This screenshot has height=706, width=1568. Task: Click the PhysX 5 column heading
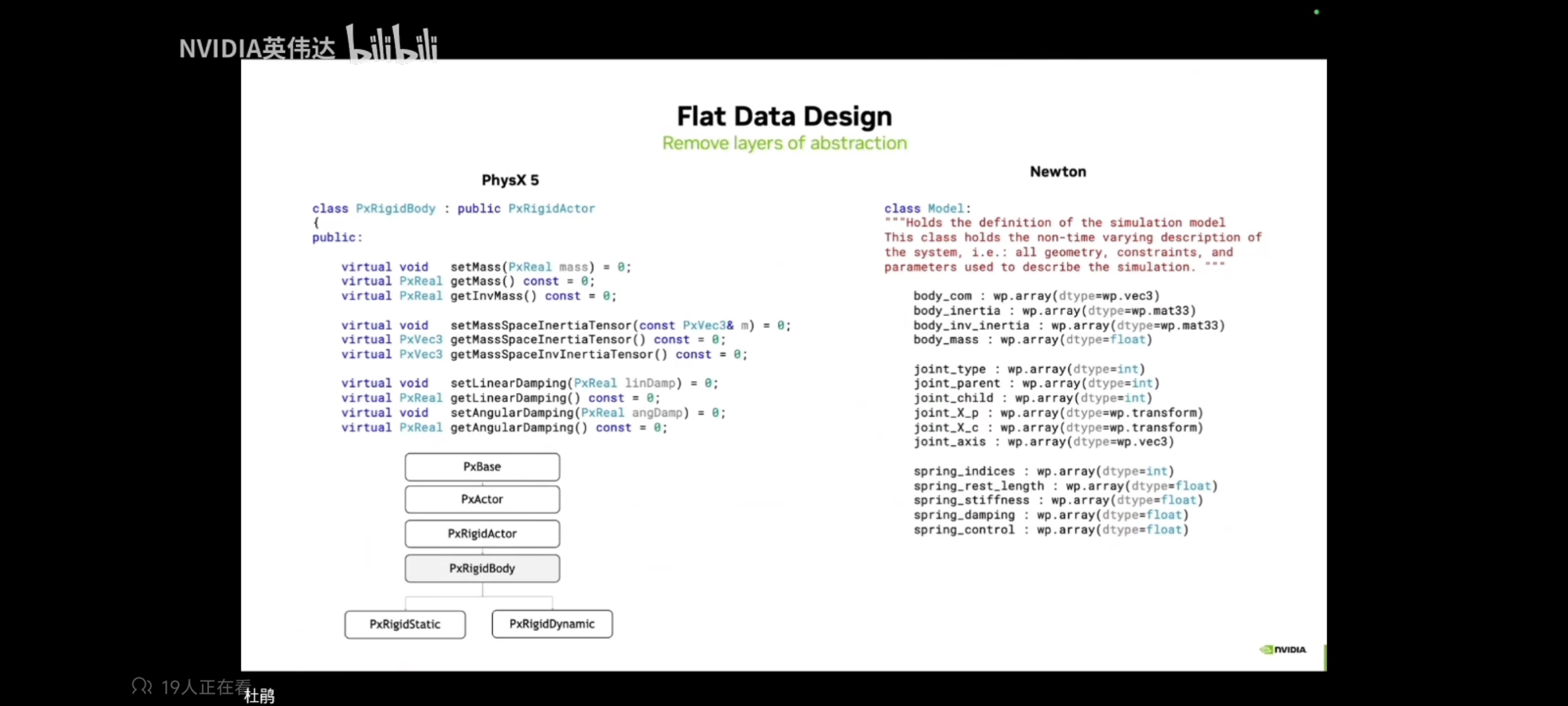(x=510, y=180)
